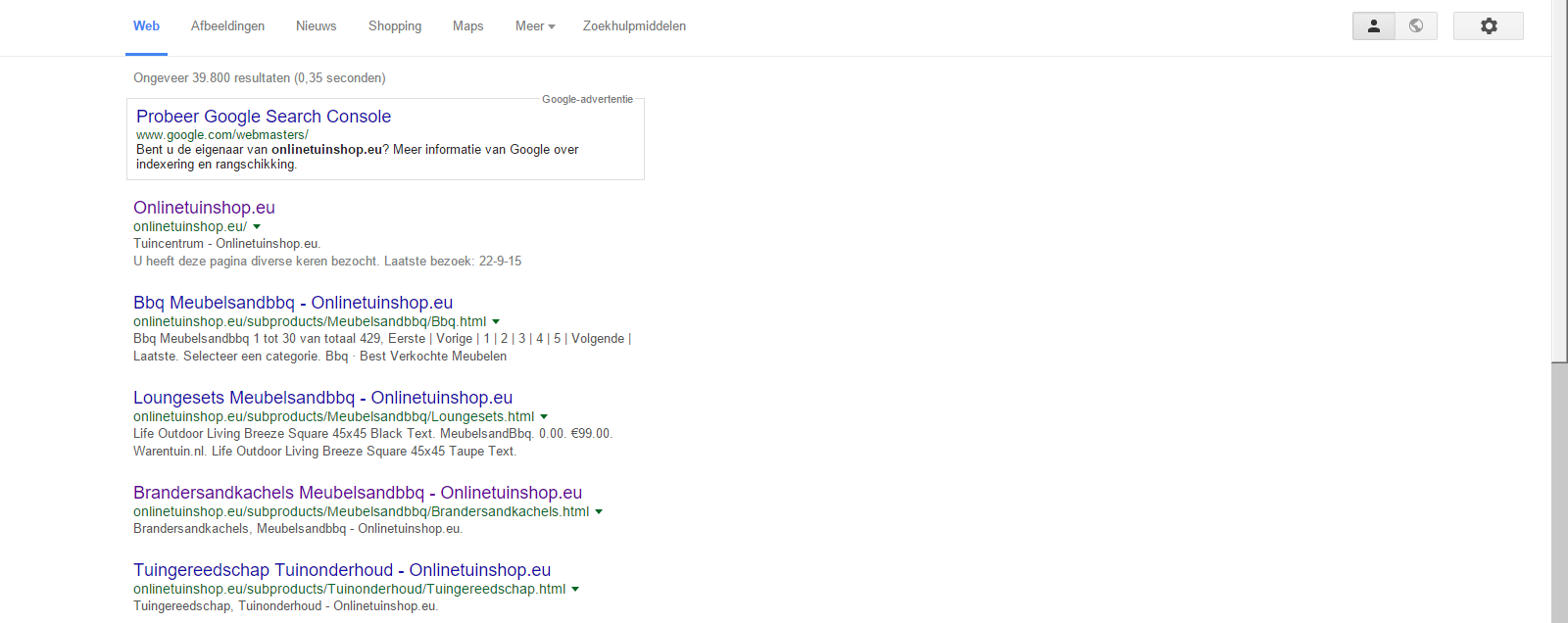Expand arrow next to Brandersandkachels.html URL
1568x623 pixels.
pos(599,512)
